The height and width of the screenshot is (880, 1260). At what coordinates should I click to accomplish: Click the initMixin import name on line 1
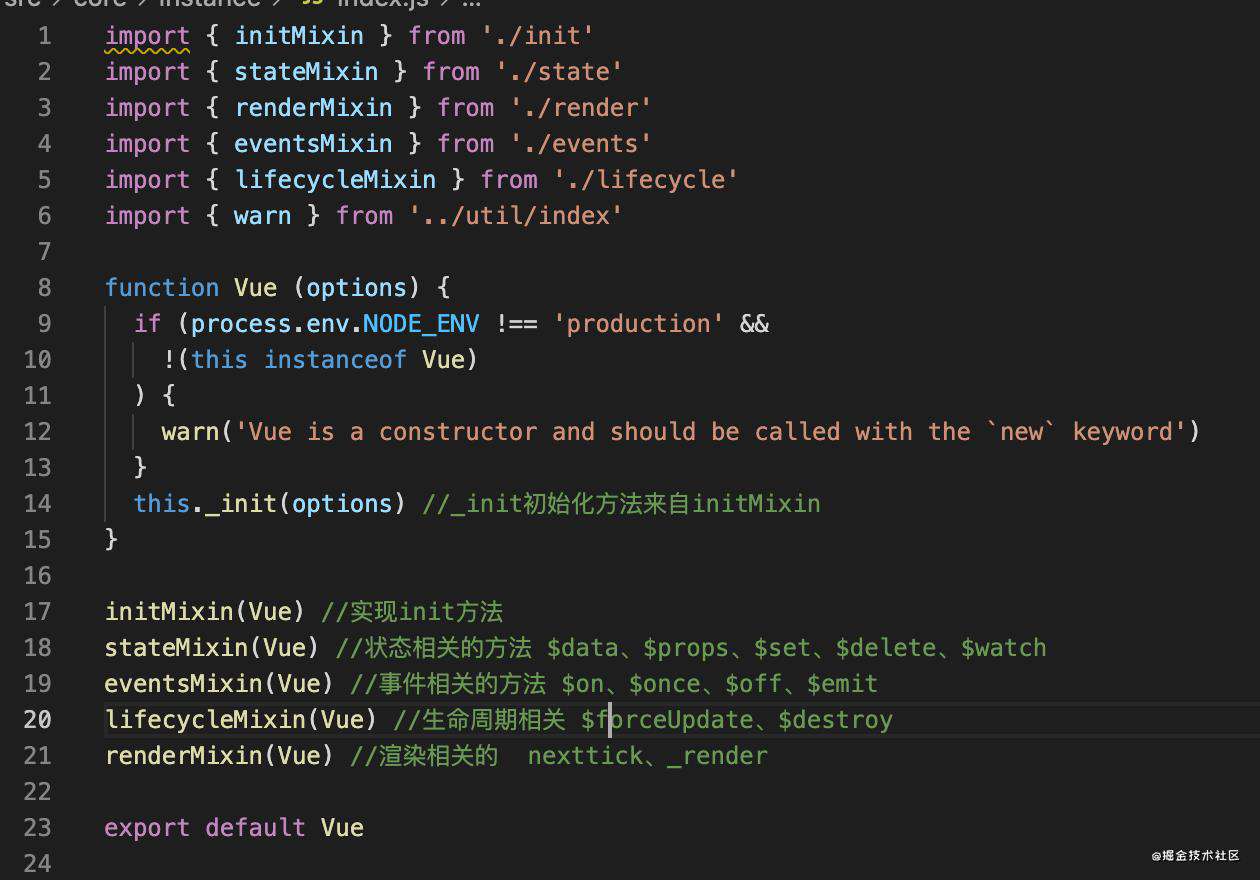pyautogui.click(x=299, y=36)
